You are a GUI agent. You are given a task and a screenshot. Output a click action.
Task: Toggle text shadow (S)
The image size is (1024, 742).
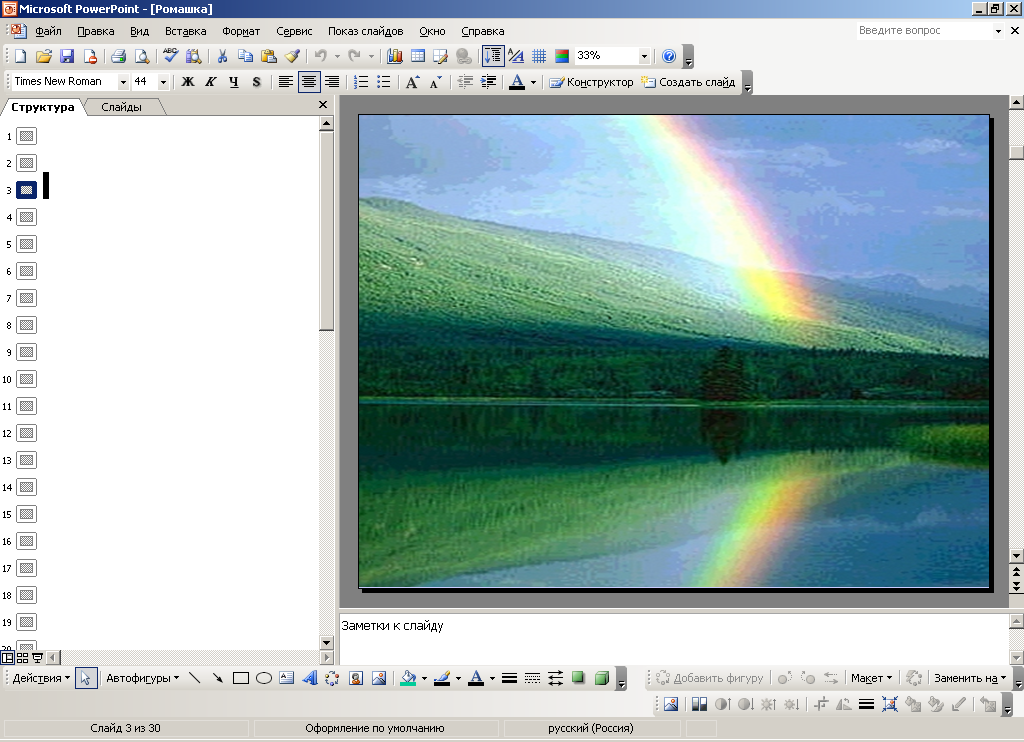[x=257, y=82]
